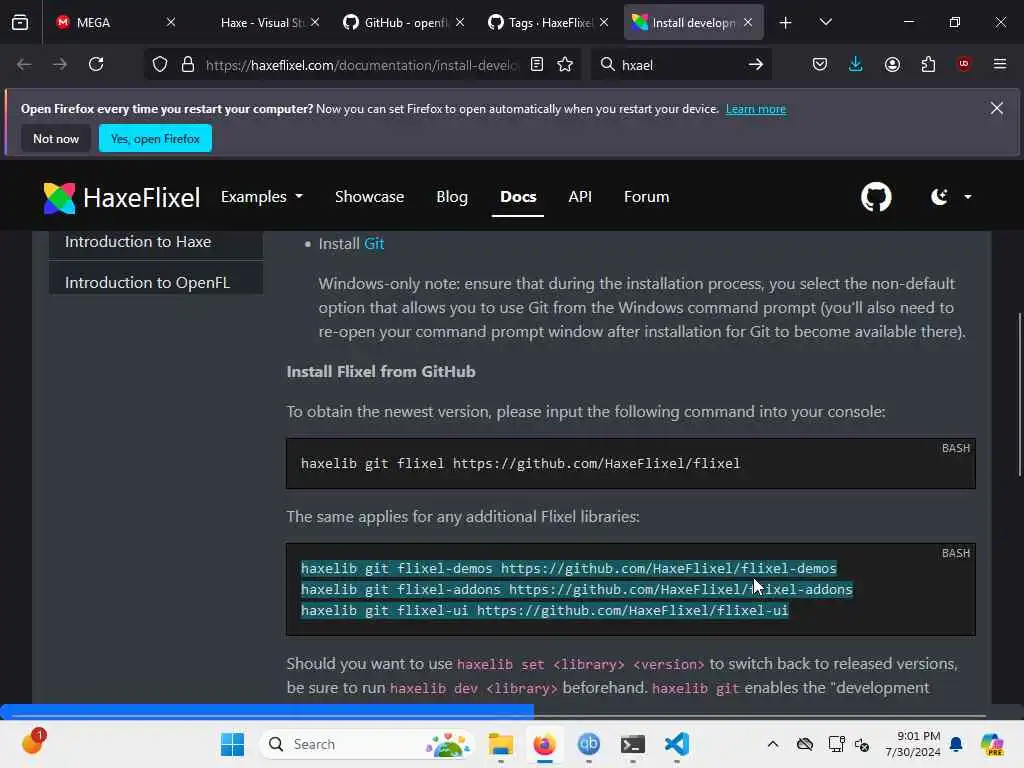Open the Git install link
Viewport: 1024px width, 768px height.
pos(374,244)
